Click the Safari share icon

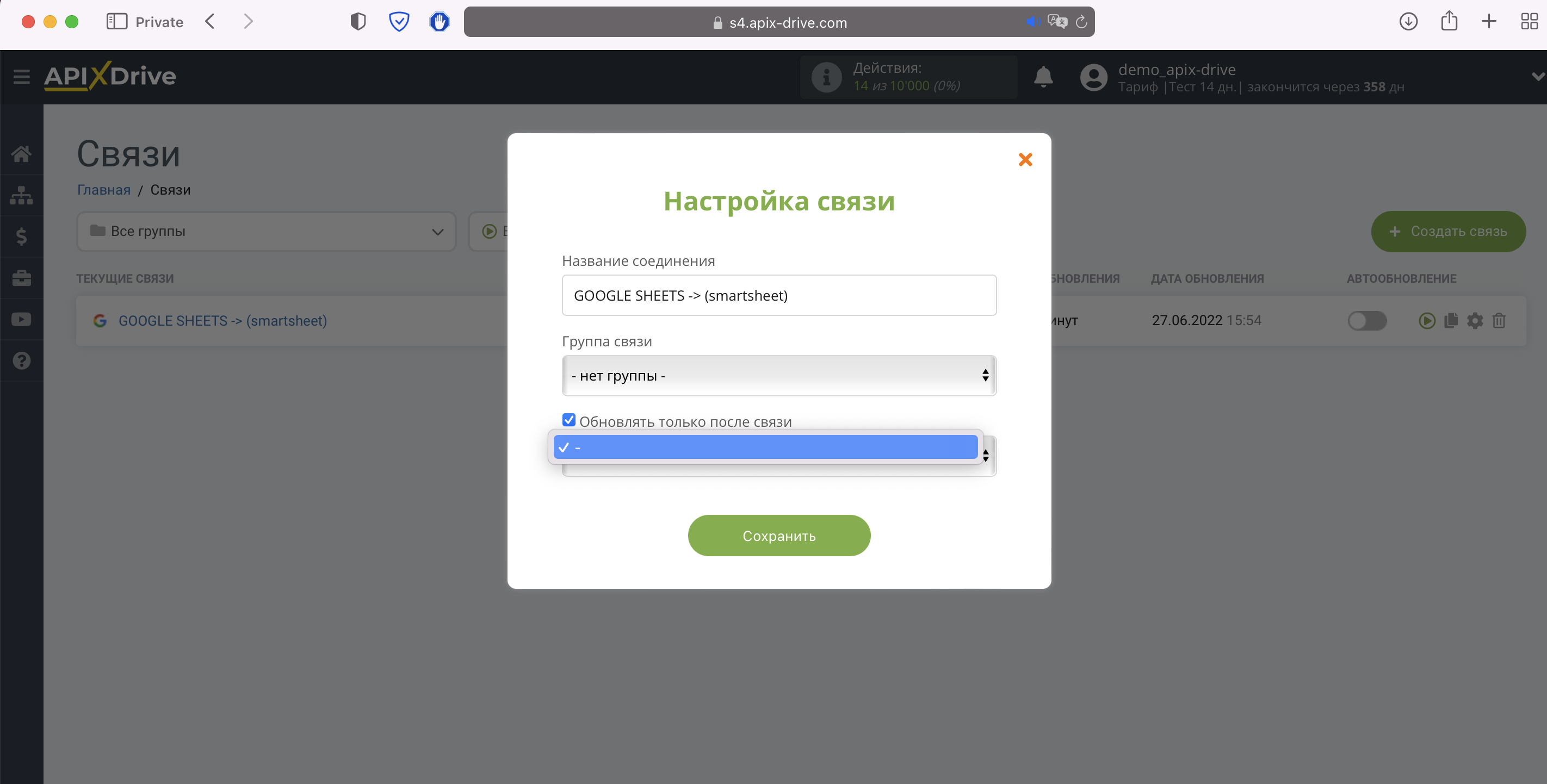pyautogui.click(x=1449, y=21)
